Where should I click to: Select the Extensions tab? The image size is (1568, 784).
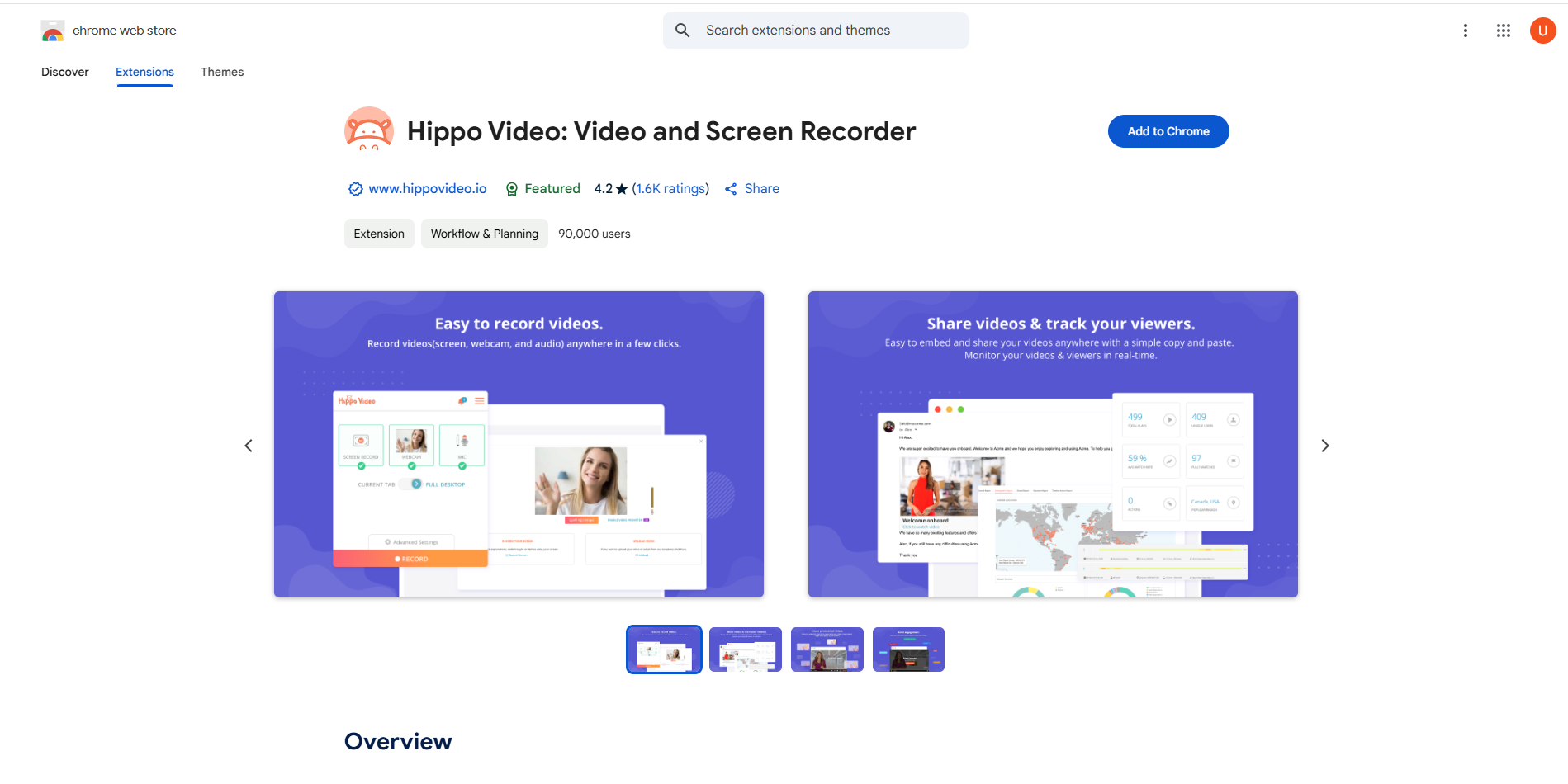(x=144, y=72)
